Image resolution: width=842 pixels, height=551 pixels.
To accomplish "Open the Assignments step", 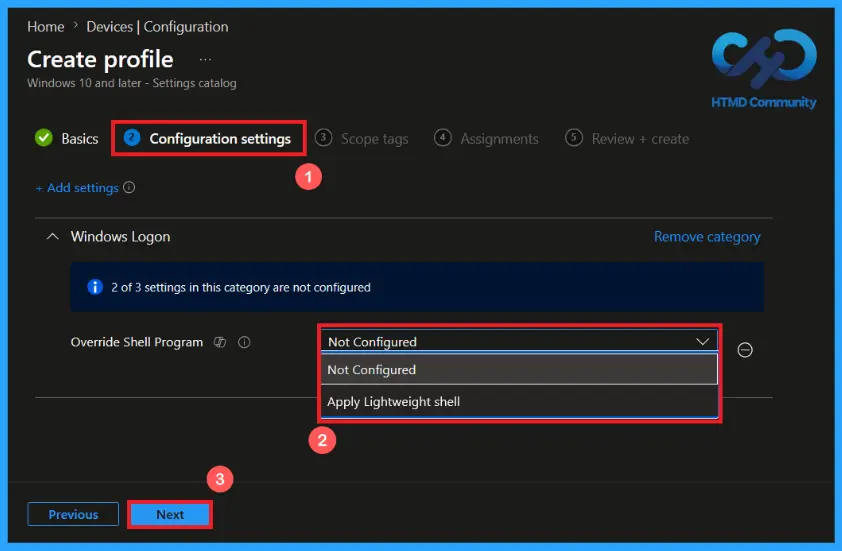I will point(486,139).
